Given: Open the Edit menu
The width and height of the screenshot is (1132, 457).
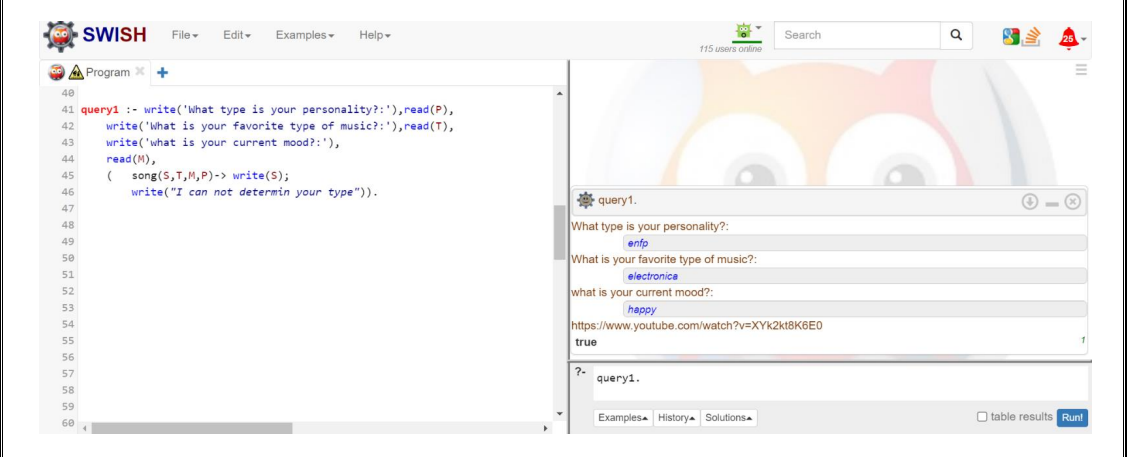Looking at the screenshot, I should point(237,35).
